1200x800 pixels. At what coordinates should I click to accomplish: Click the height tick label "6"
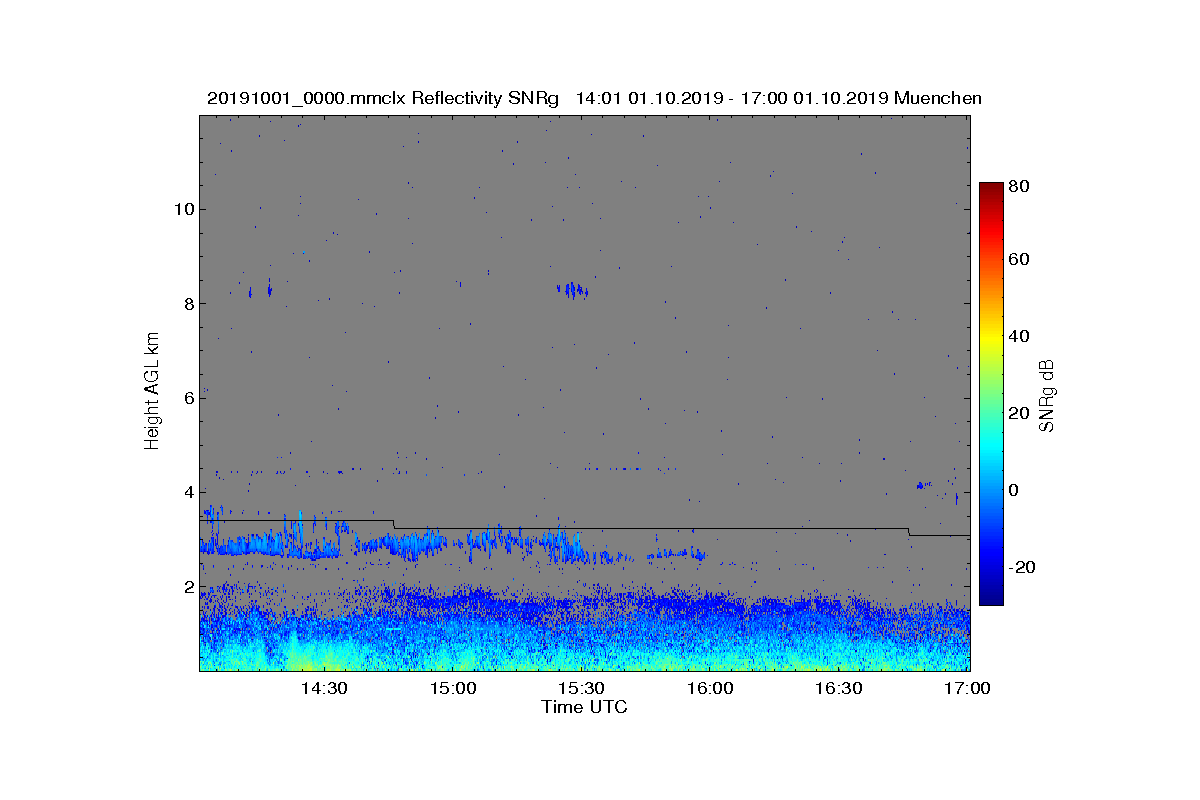click(x=188, y=398)
